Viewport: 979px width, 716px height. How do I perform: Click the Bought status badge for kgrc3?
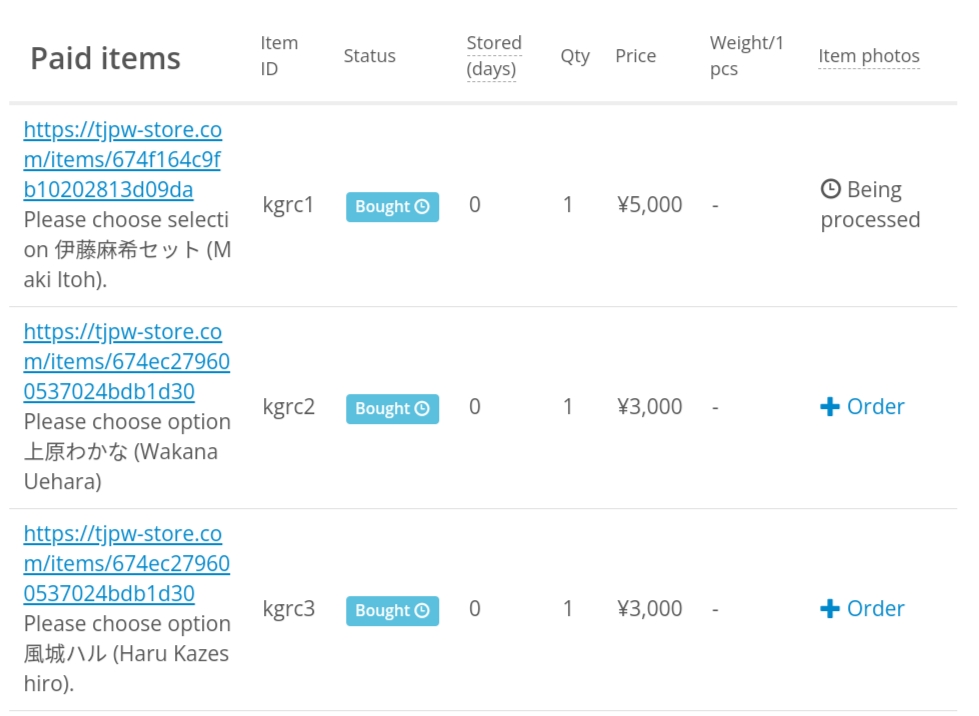(x=392, y=611)
